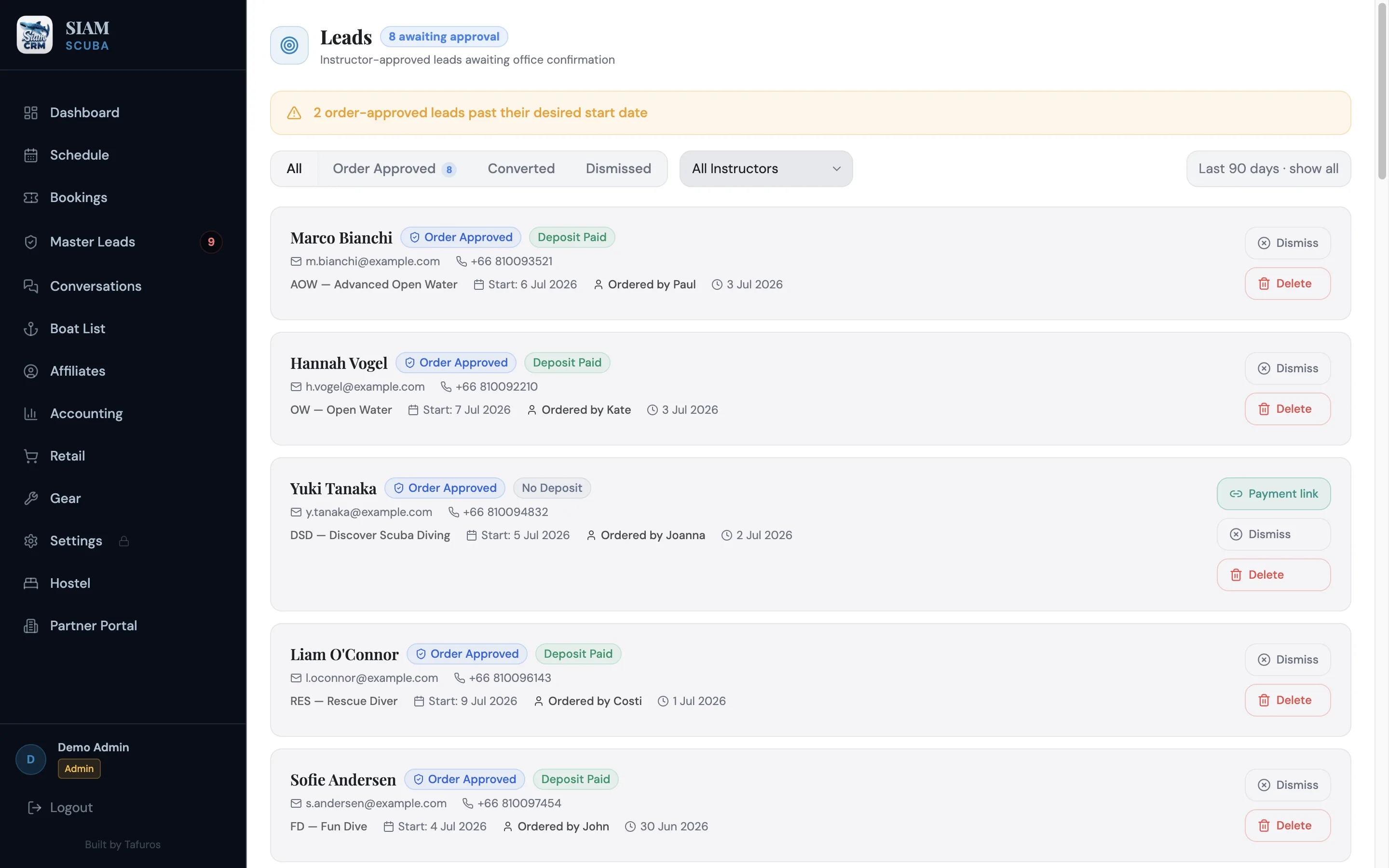Screen dimensions: 1389x868
Task: Select the Converted tab
Action: (520, 169)
